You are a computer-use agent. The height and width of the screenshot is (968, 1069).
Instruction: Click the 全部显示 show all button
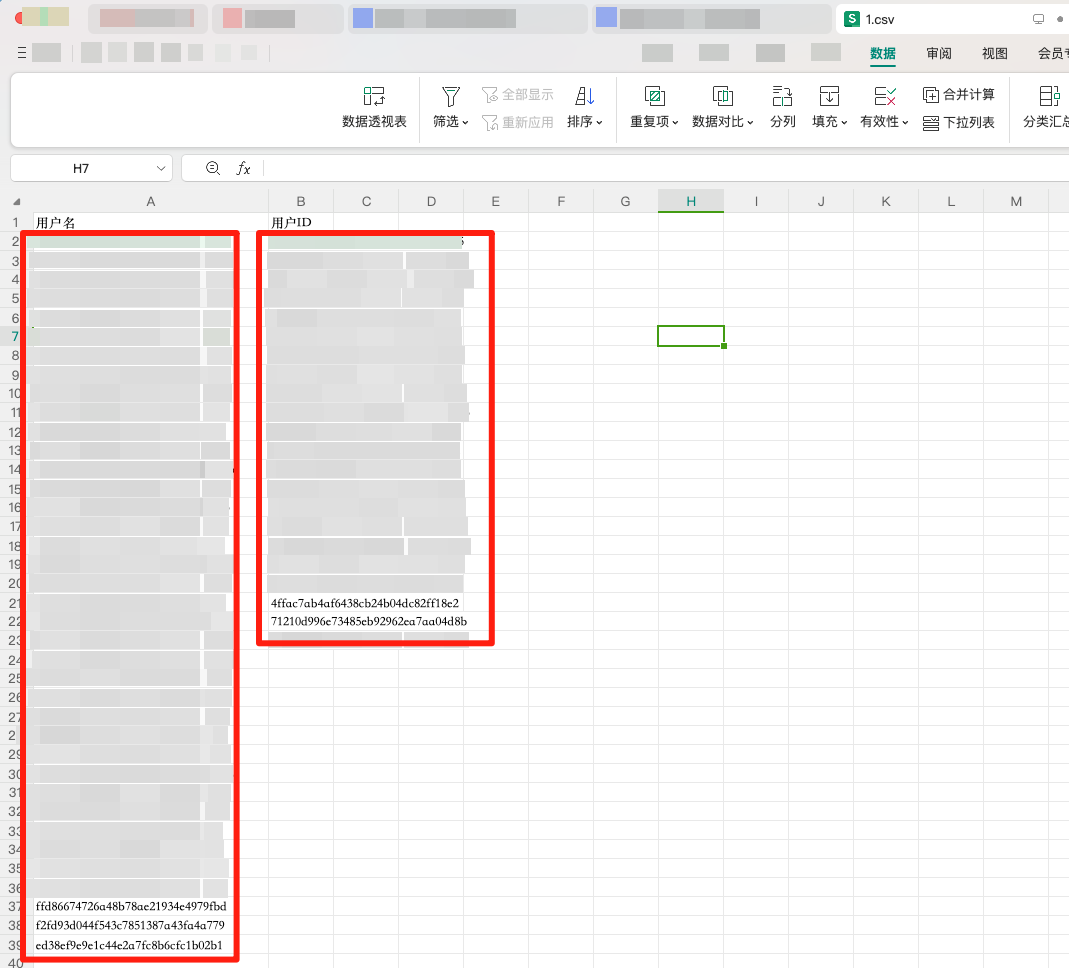[517, 95]
